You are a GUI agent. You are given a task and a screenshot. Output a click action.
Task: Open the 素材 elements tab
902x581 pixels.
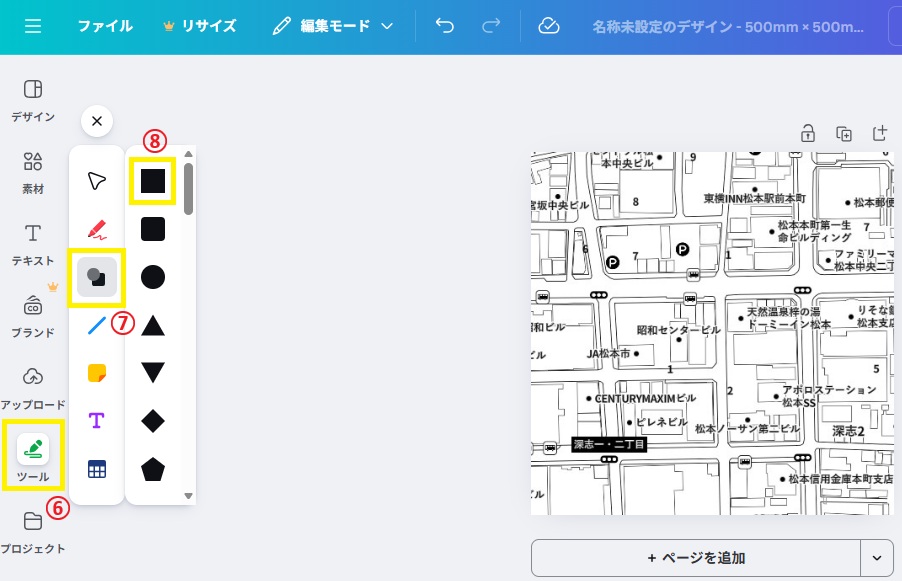[x=33, y=172]
